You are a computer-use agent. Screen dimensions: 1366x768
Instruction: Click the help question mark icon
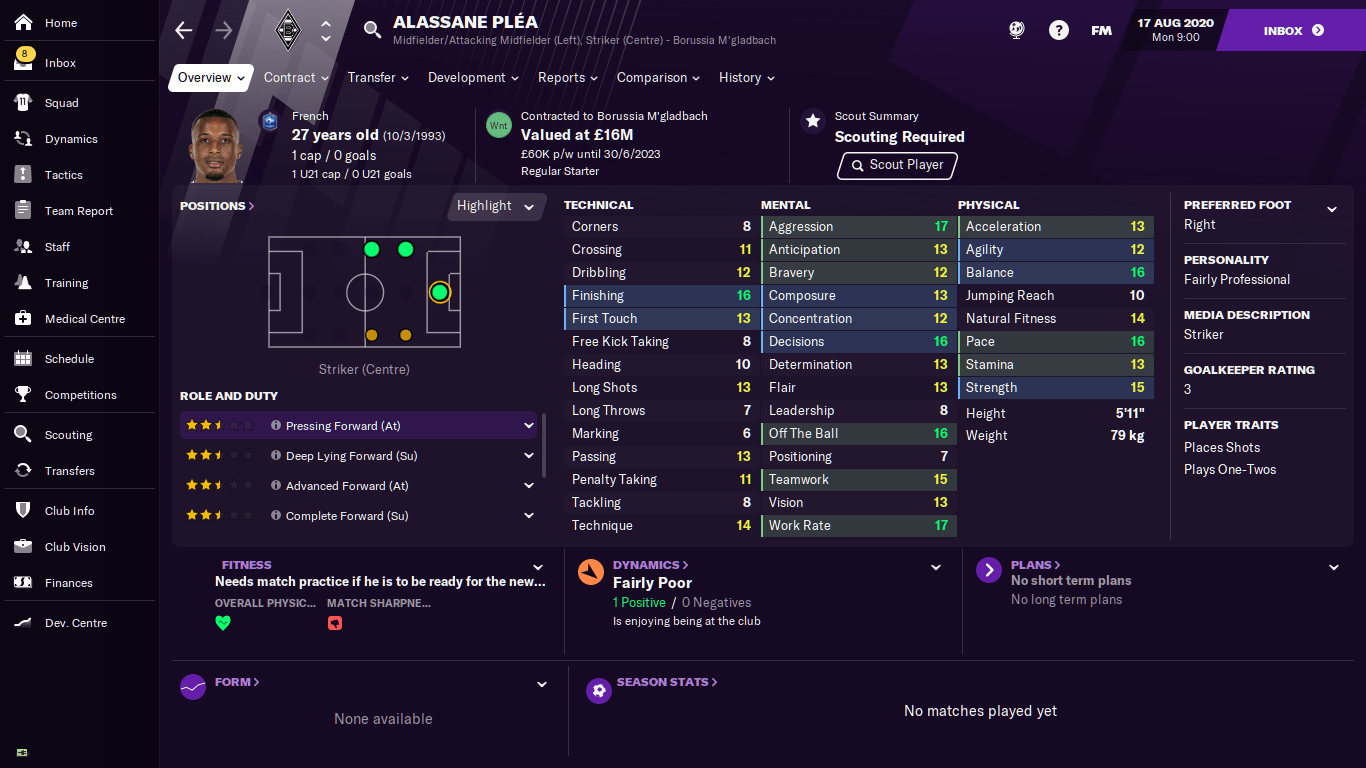pos(1058,31)
